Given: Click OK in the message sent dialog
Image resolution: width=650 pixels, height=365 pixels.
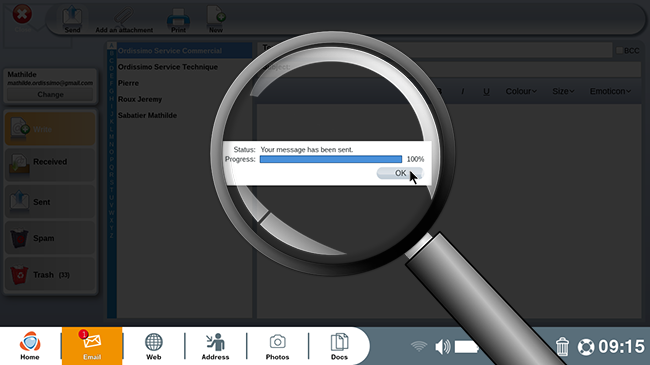Looking at the screenshot, I should (x=400, y=173).
